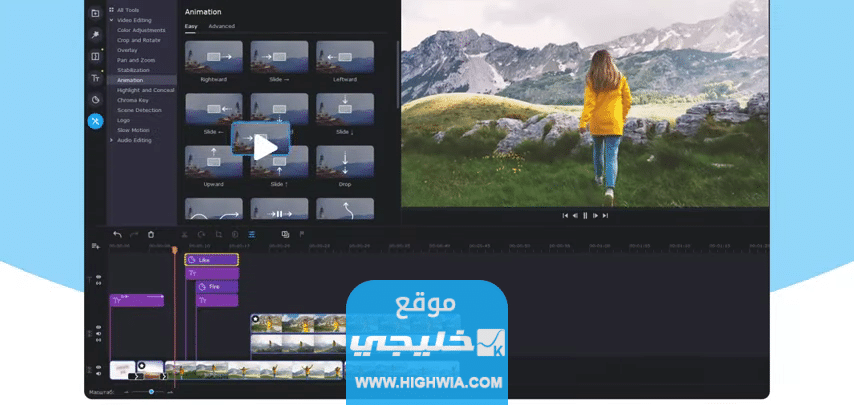This screenshot has height=405, width=854.
Task: Step back one frame in player
Action: [x=575, y=216]
